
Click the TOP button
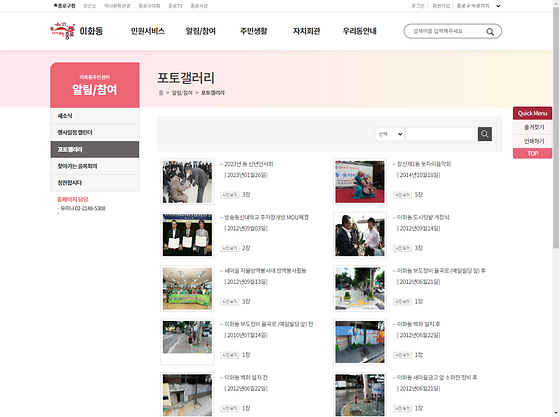[x=532, y=154]
